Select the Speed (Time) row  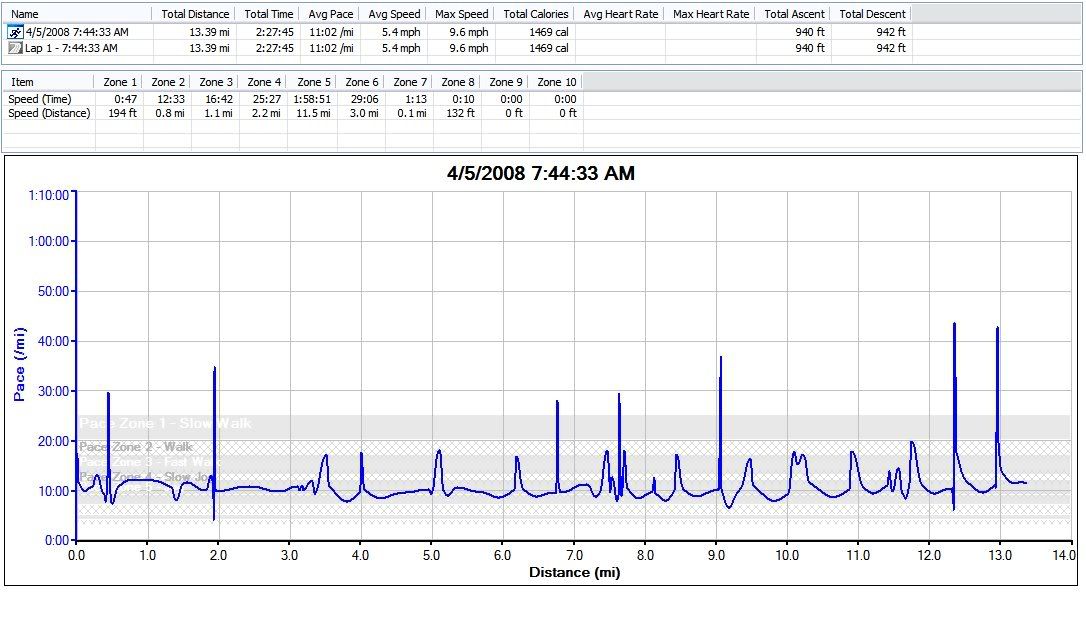pos(40,99)
